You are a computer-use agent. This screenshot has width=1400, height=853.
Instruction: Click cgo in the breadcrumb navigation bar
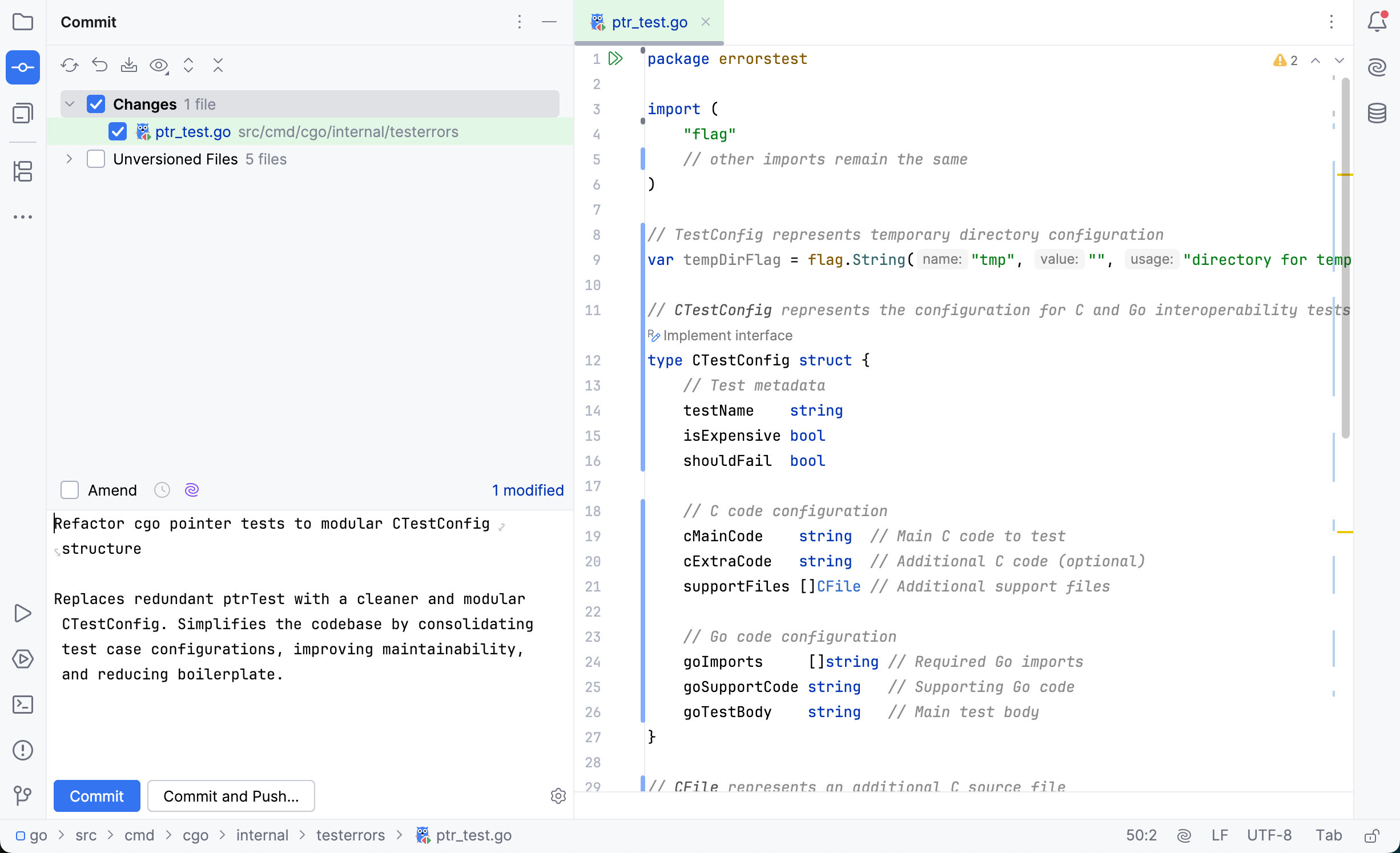click(x=195, y=835)
